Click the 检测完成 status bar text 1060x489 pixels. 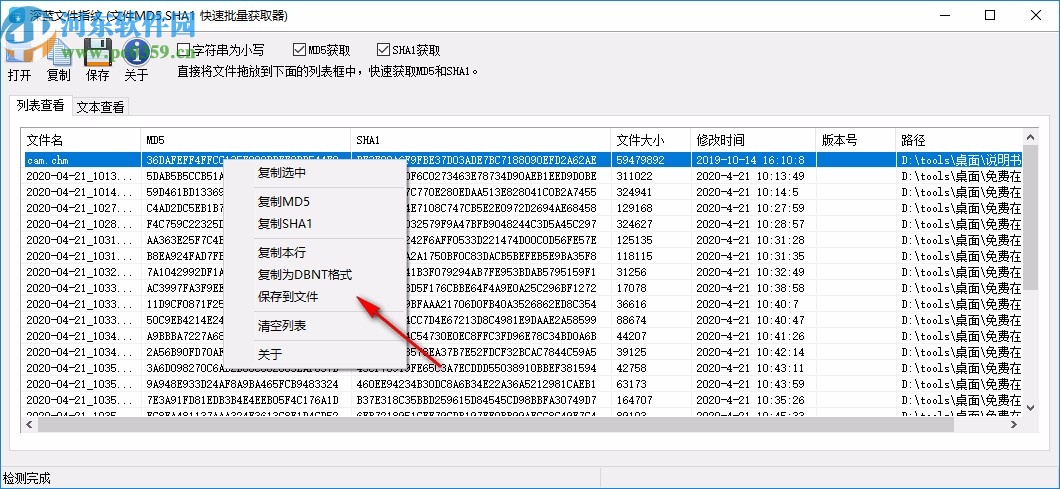(27, 479)
